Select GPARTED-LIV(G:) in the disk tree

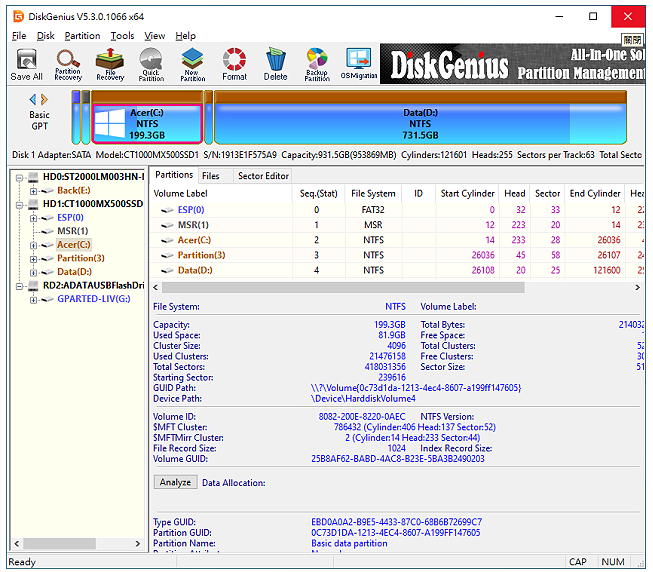coord(94,299)
